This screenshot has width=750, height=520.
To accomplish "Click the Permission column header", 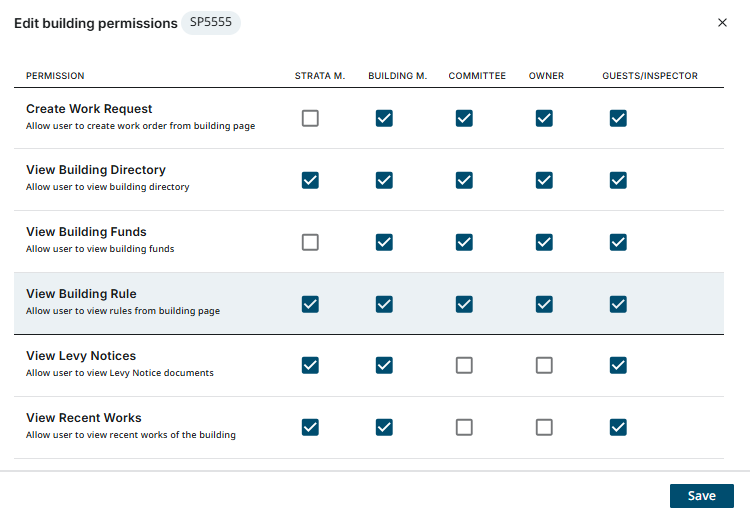I will pos(55,76).
